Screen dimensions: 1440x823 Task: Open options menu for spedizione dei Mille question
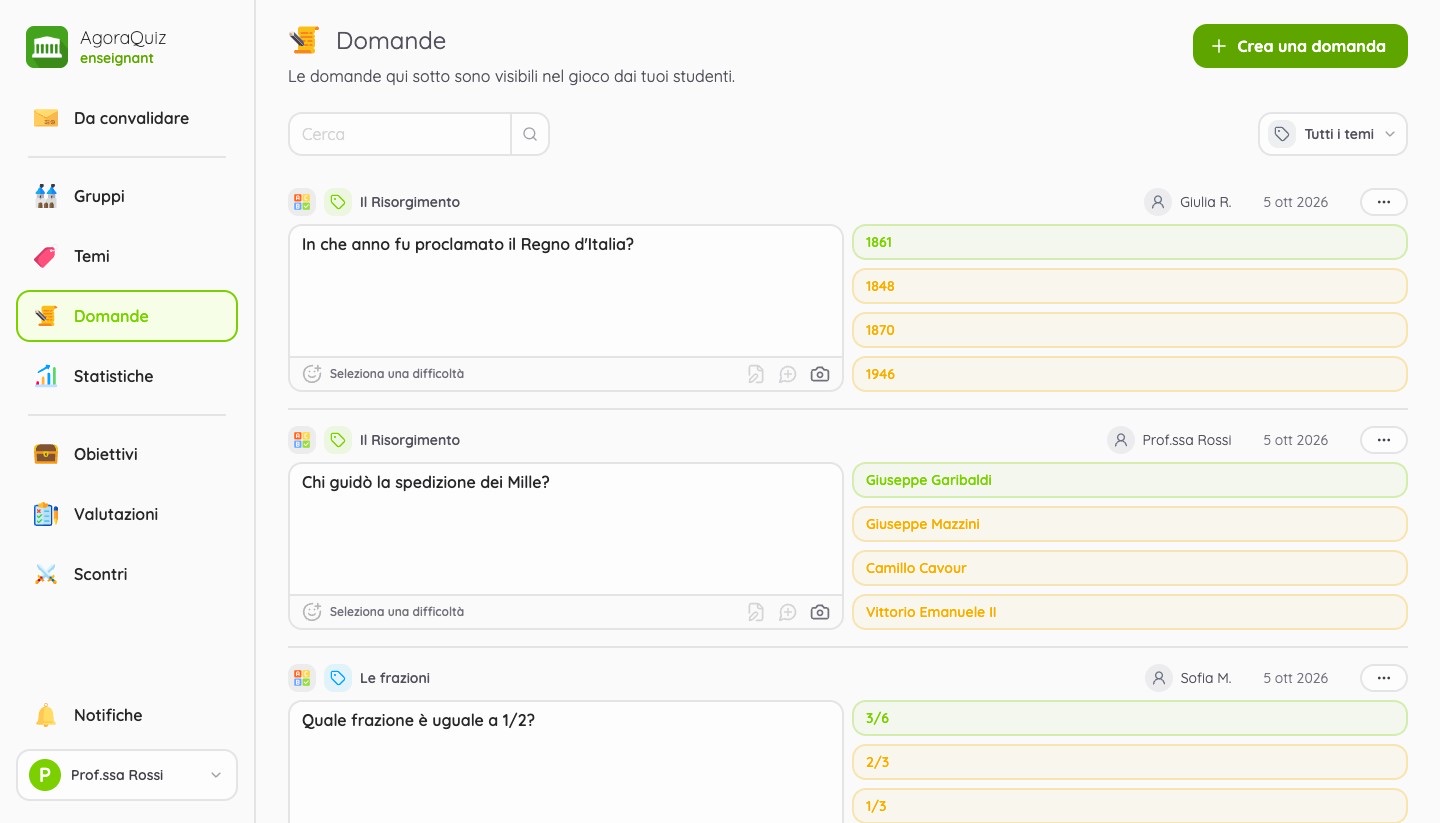(x=1384, y=440)
